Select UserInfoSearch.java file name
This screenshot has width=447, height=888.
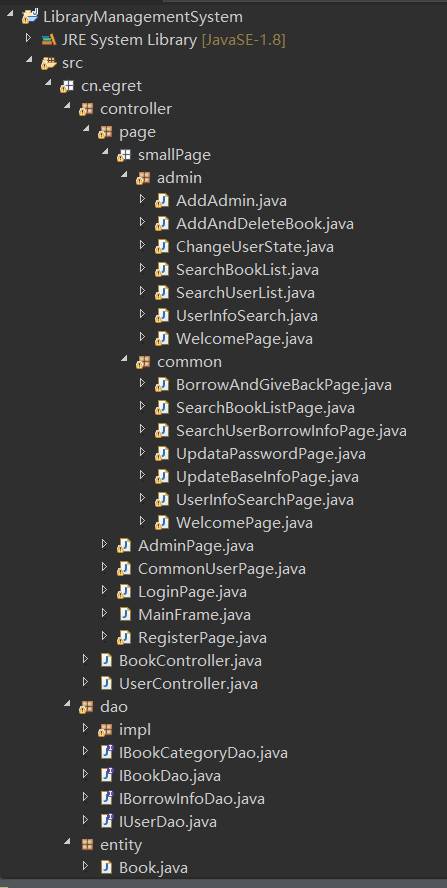coord(246,316)
